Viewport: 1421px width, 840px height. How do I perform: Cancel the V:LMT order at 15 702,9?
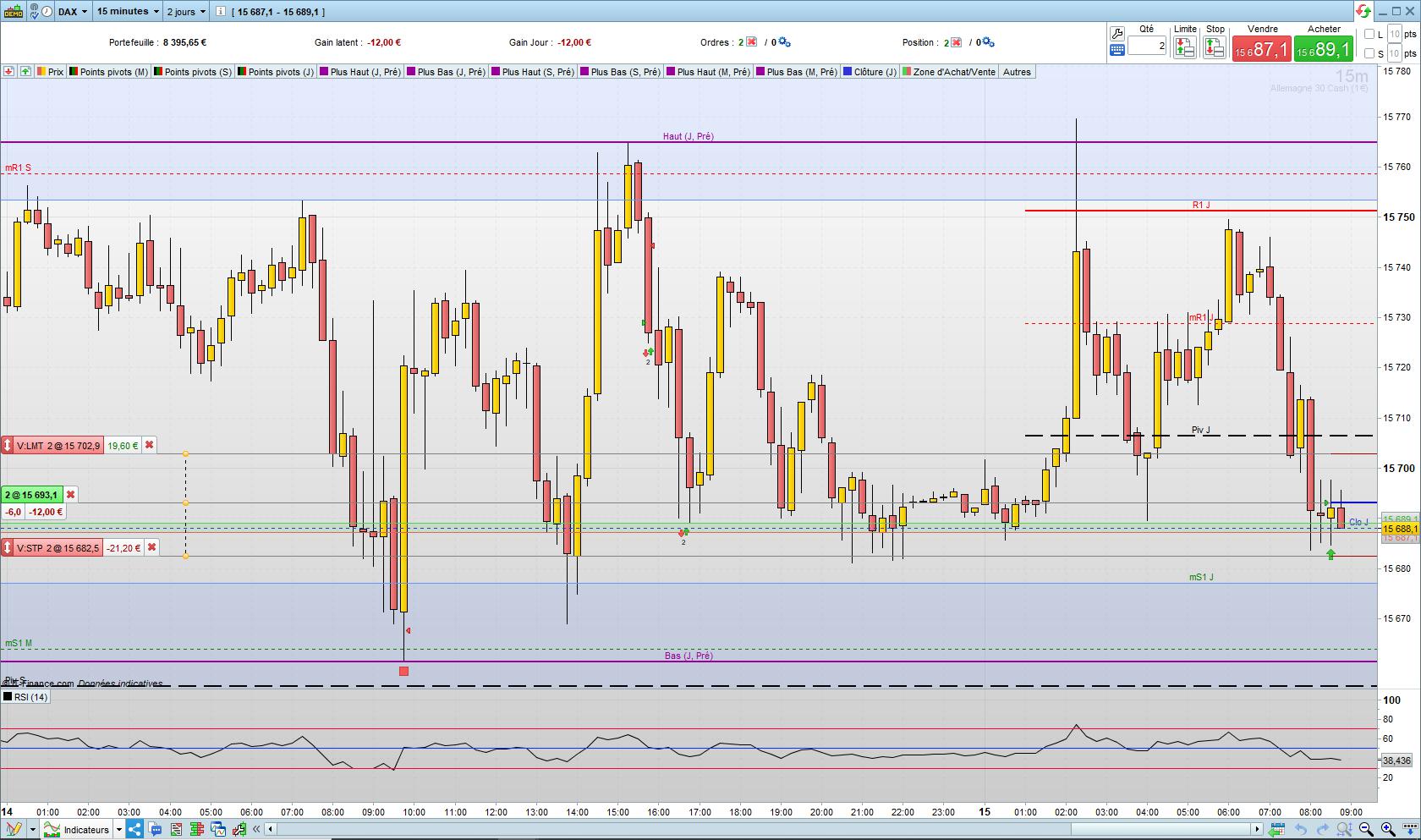(150, 445)
